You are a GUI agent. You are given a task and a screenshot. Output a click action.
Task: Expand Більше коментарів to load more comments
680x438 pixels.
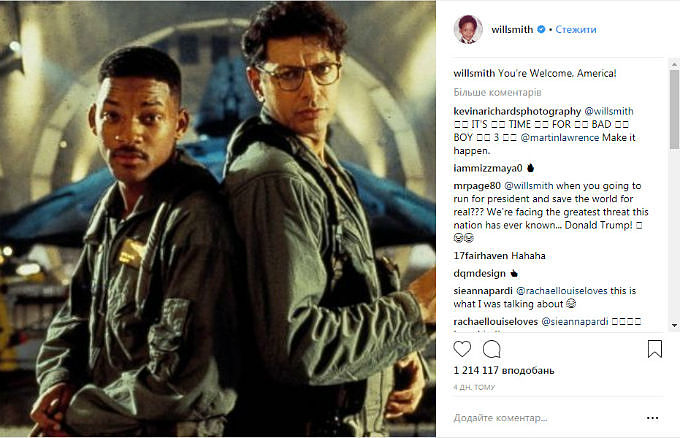(497, 92)
